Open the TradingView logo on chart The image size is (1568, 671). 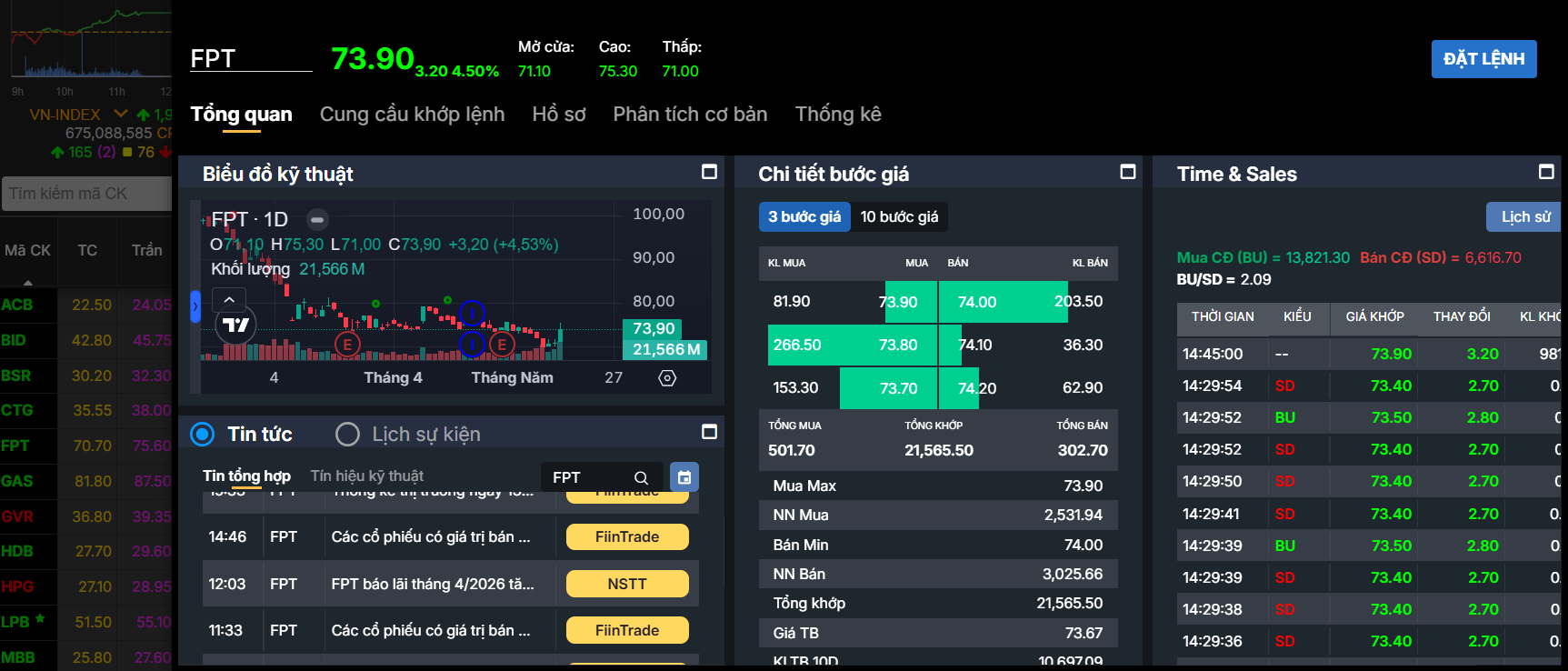pos(236,325)
